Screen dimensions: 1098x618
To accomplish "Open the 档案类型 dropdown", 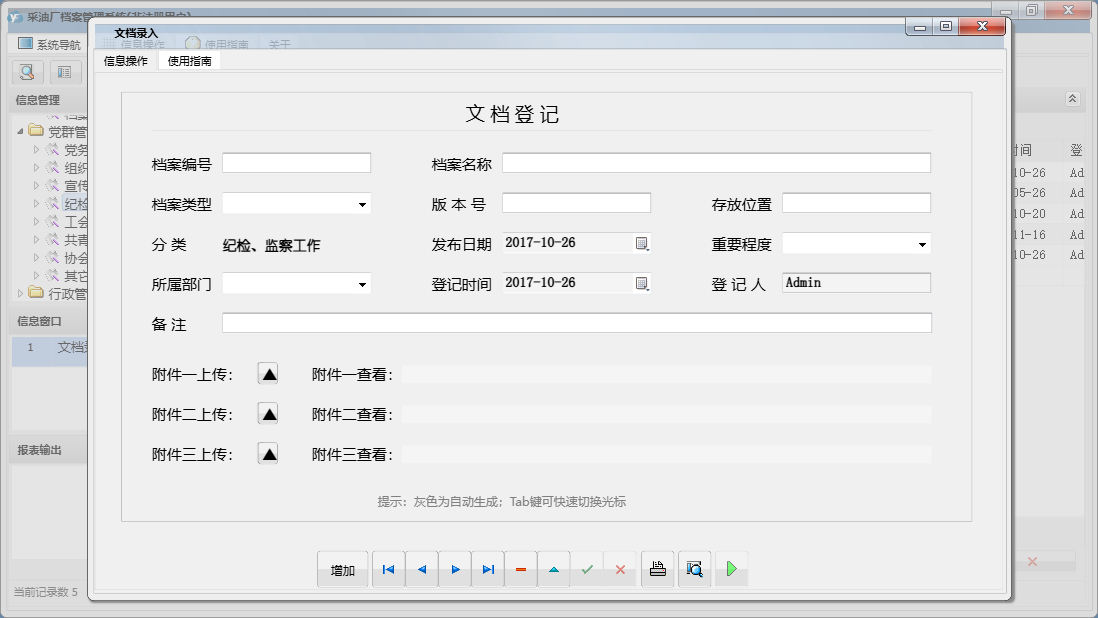I will [363, 203].
